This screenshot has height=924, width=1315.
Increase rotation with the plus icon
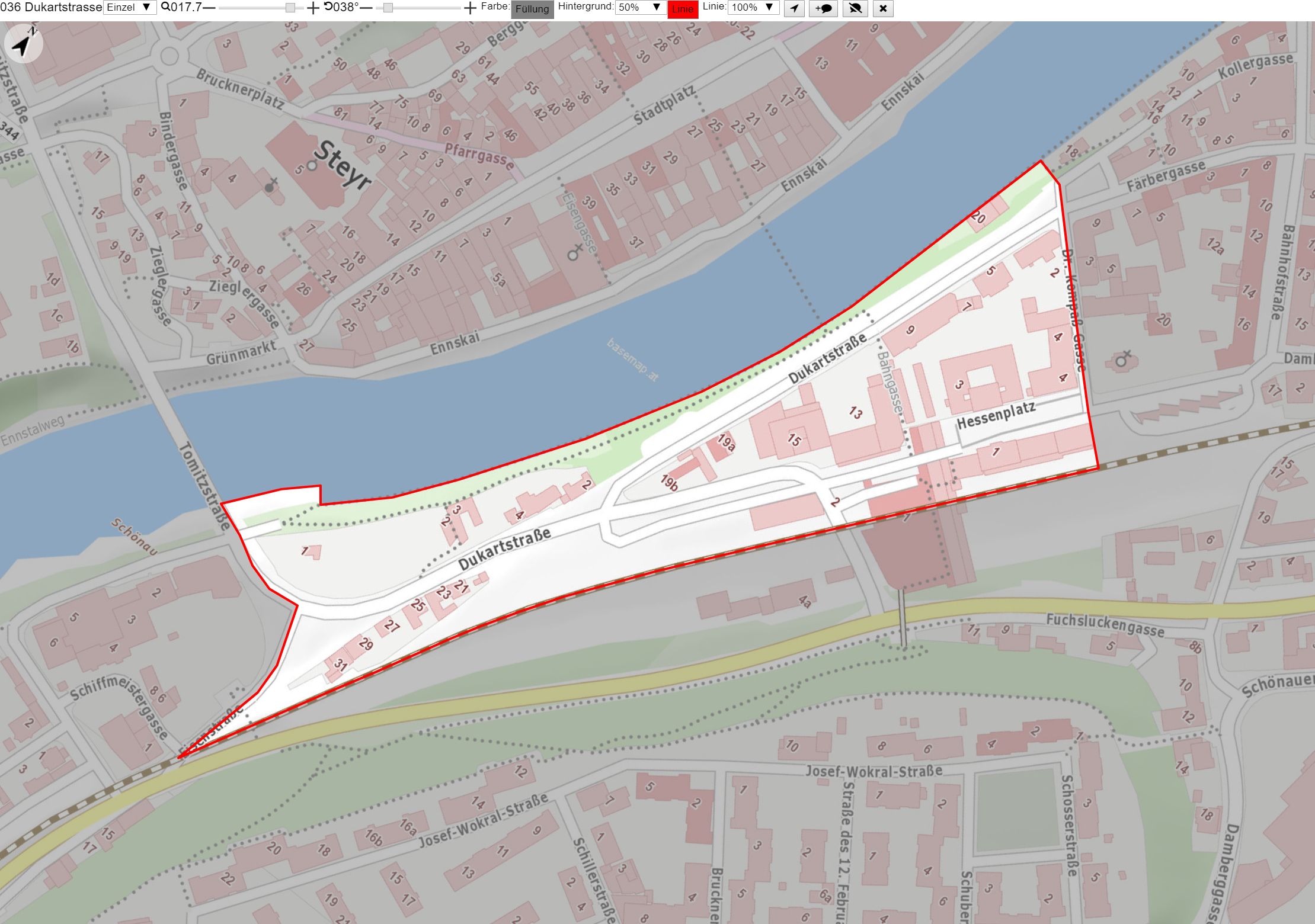pyautogui.click(x=470, y=8)
